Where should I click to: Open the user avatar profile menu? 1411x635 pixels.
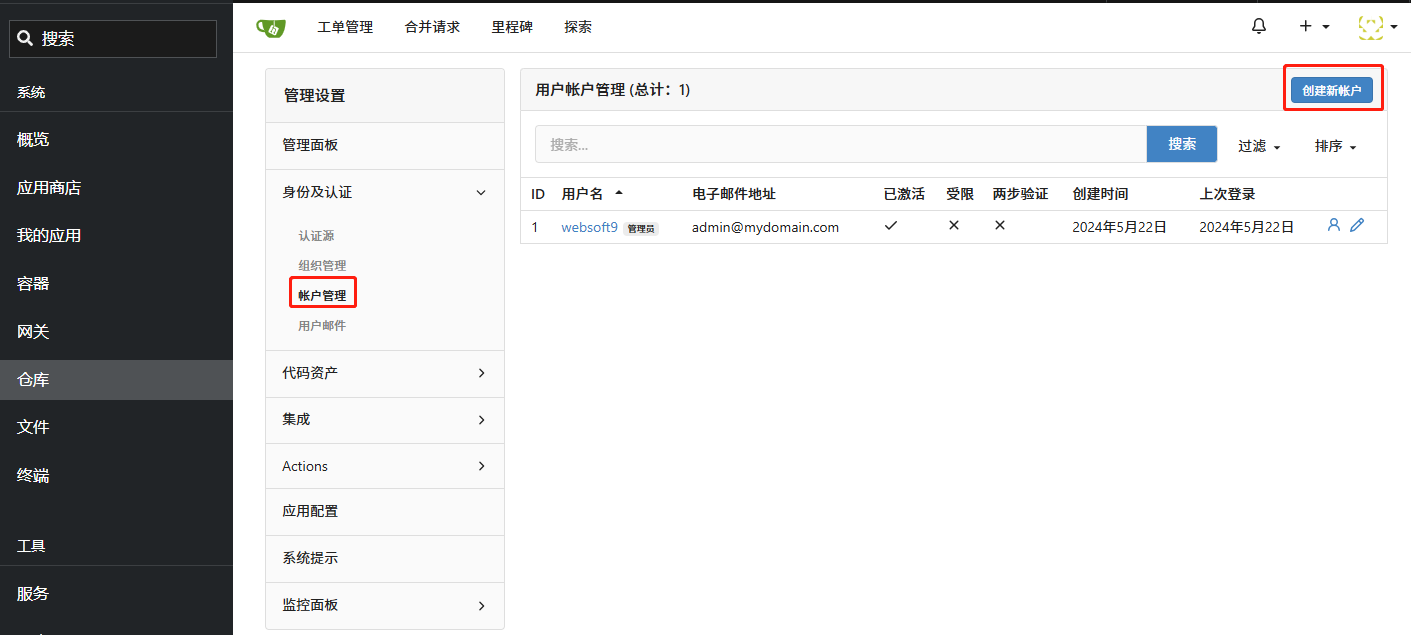(x=1377, y=27)
